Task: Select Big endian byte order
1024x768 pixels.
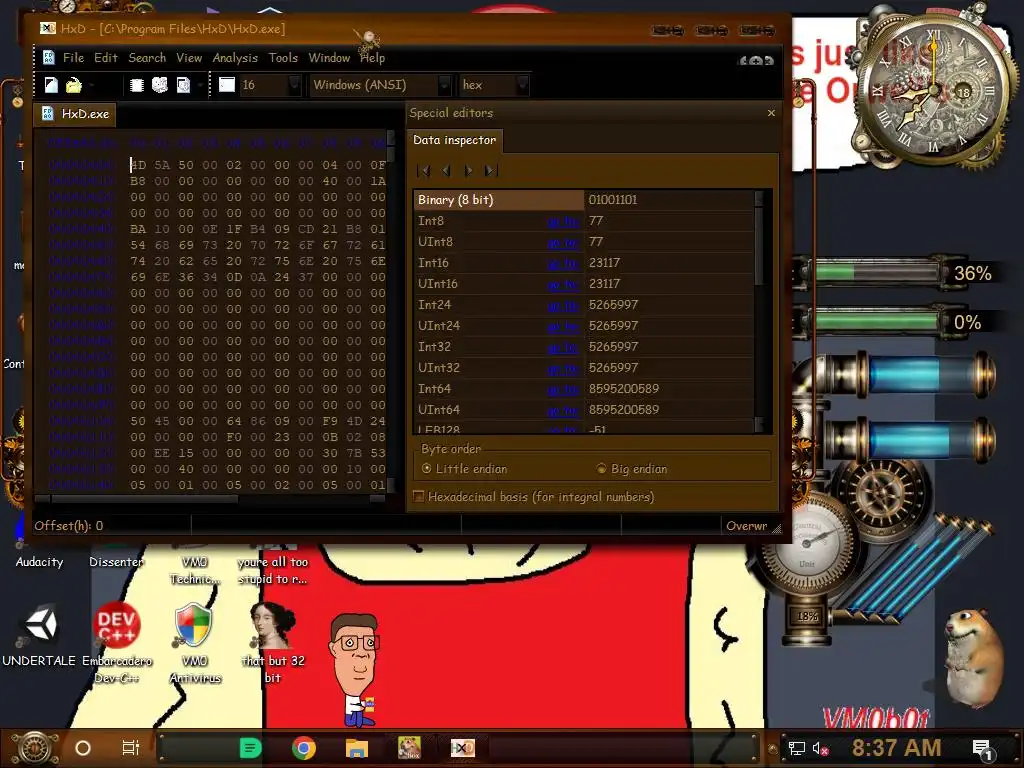Action: 632,469
